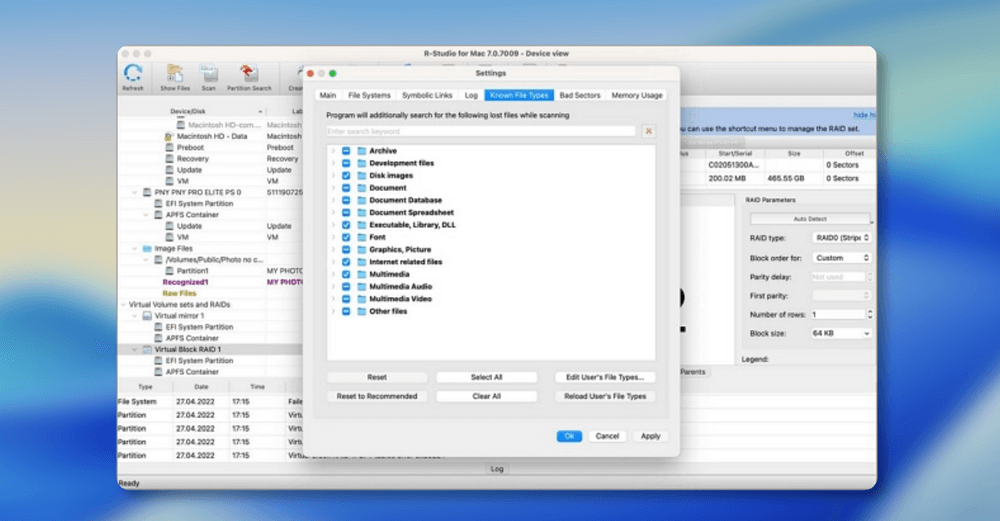This screenshot has height=521, width=1000.
Task: Click the Clear All button
Action: [x=486, y=397]
